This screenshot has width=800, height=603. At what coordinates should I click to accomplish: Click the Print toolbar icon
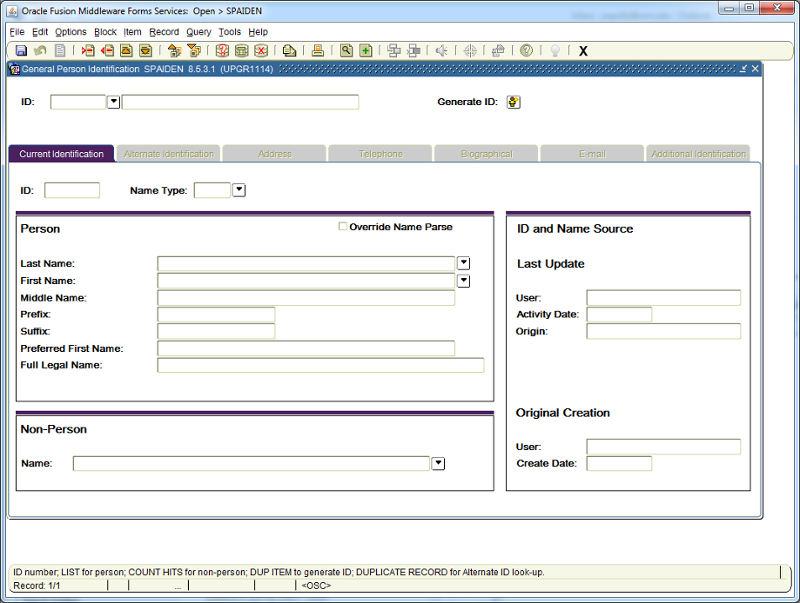[x=318, y=51]
